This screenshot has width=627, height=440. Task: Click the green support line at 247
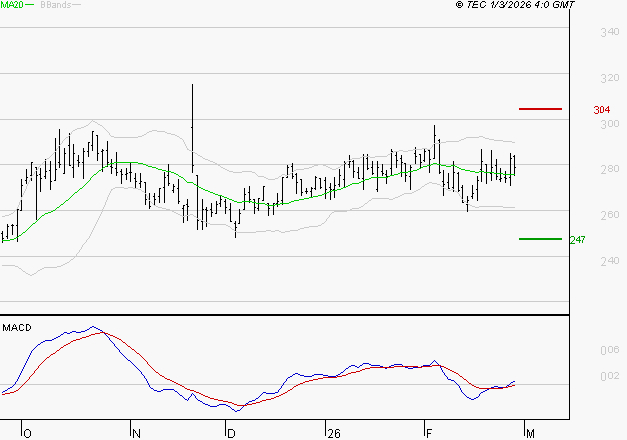[540, 239]
